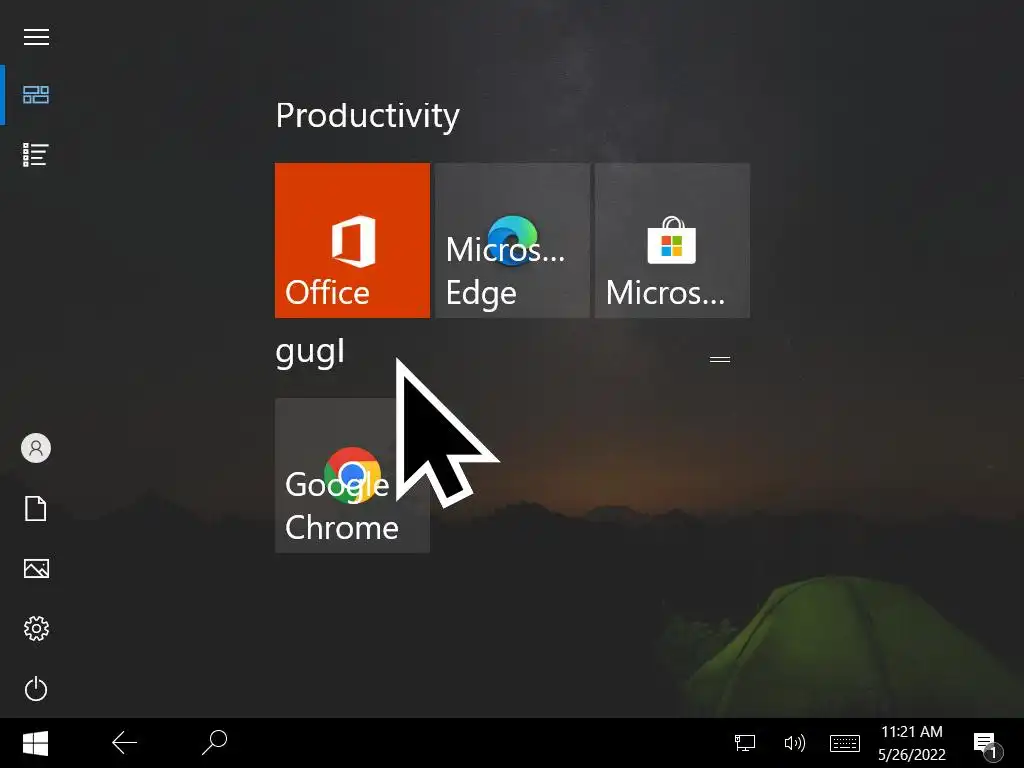This screenshot has height=768, width=1024.
Task: Launch the Office tile
Action: 353,240
